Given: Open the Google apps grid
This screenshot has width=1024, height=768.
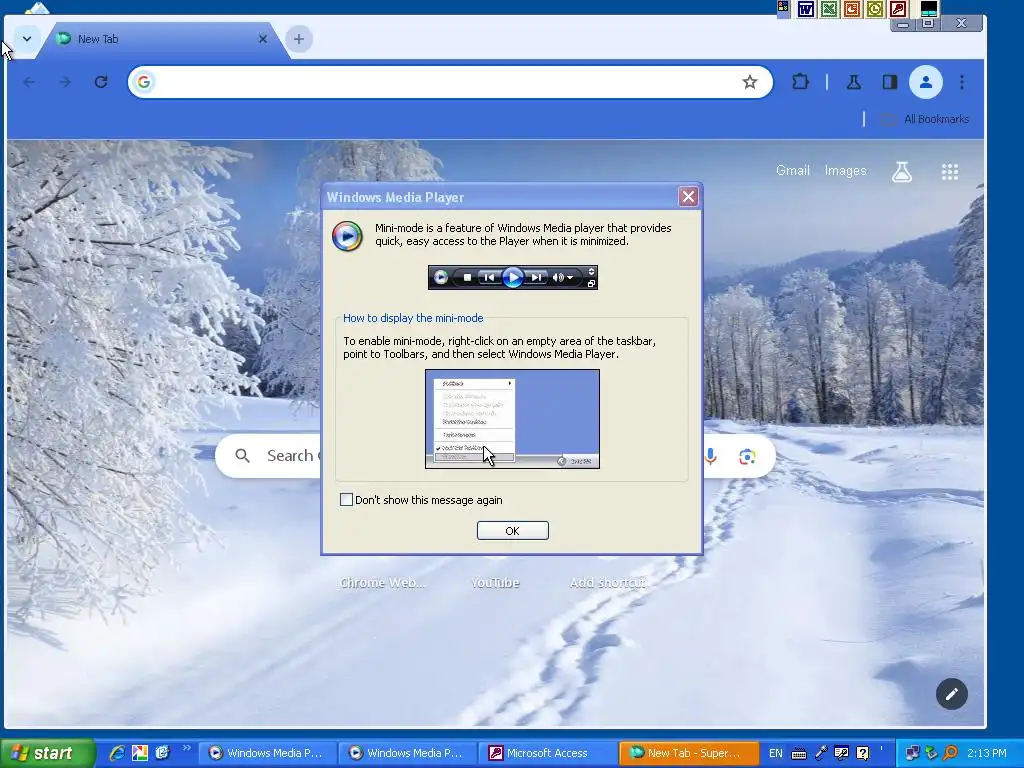Looking at the screenshot, I should point(950,172).
